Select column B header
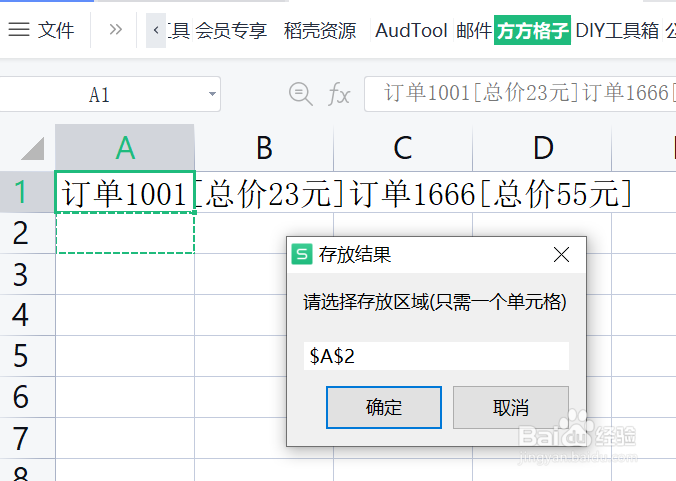This screenshot has height=481, width=676. click(x=264, y=148)
